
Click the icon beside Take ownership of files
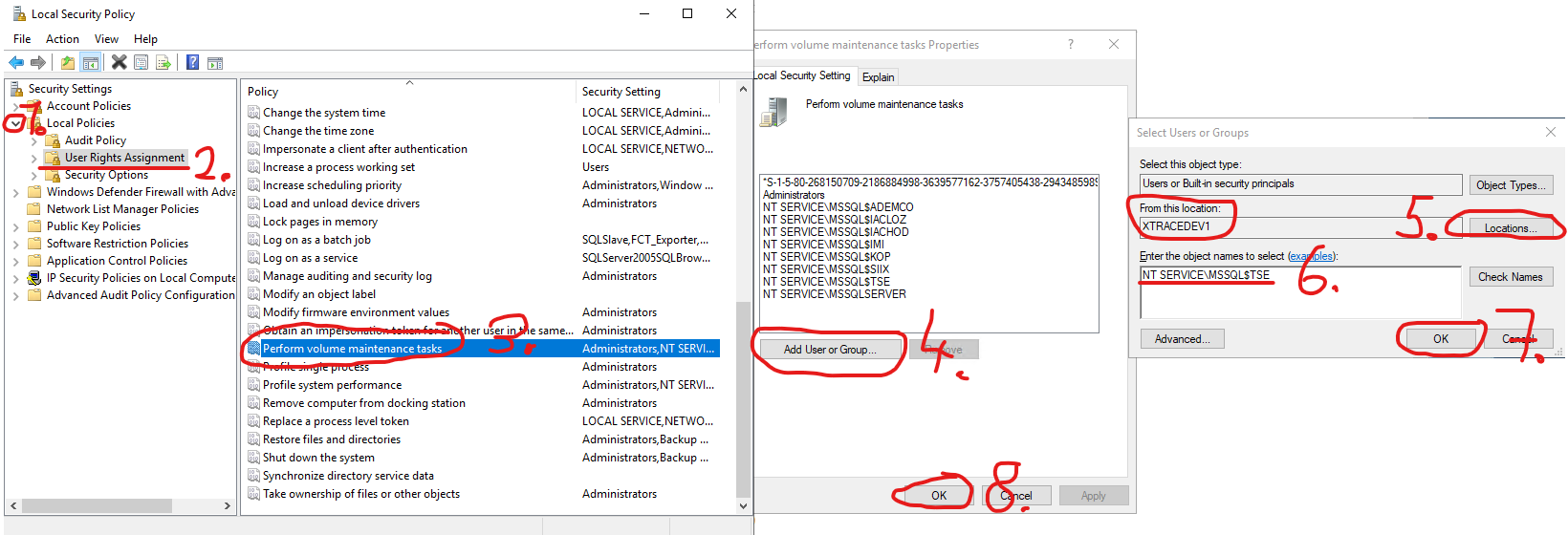(x=253, y=493)
